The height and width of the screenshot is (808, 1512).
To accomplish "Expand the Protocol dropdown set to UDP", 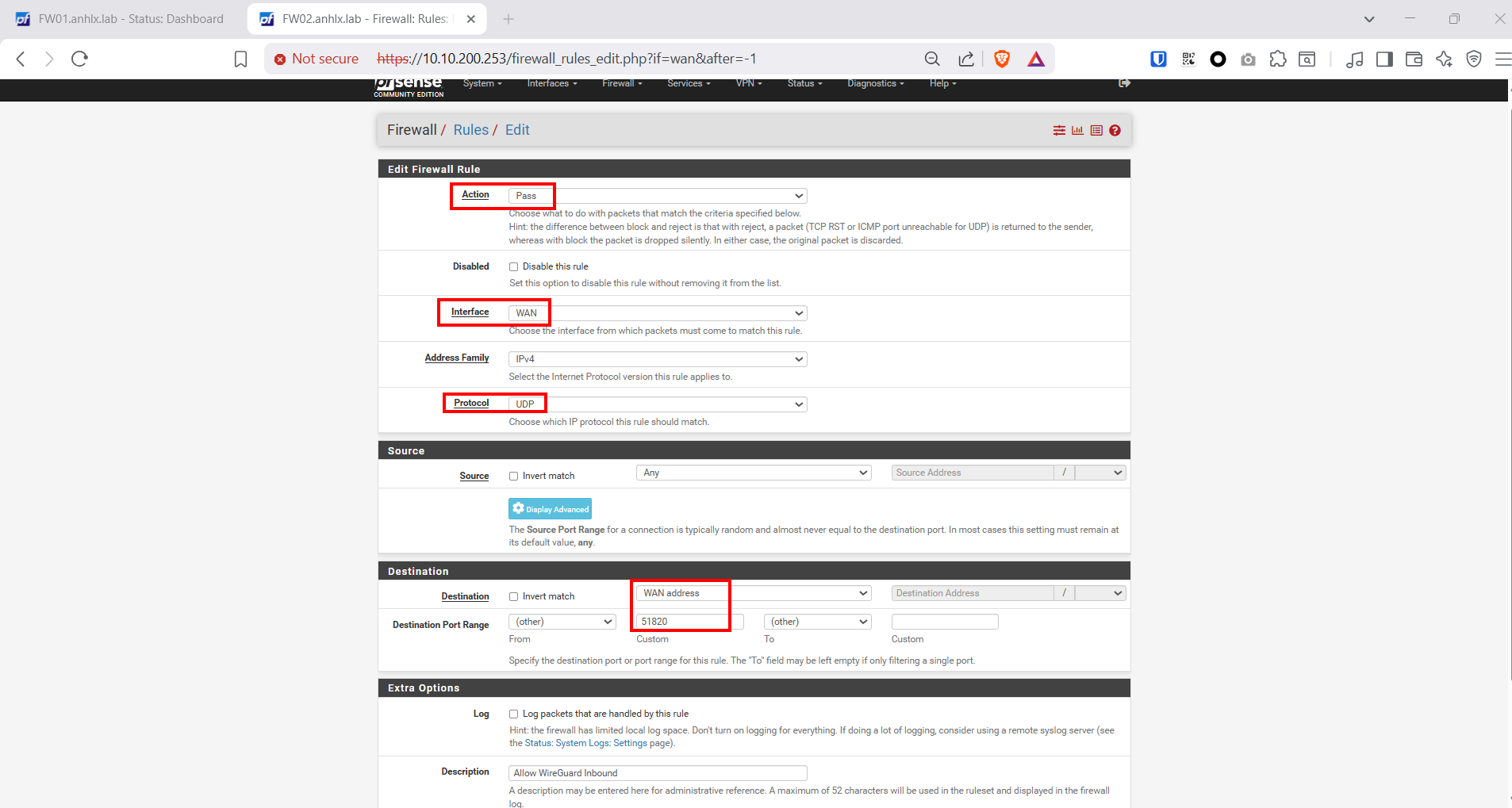I will pos(657,404).
